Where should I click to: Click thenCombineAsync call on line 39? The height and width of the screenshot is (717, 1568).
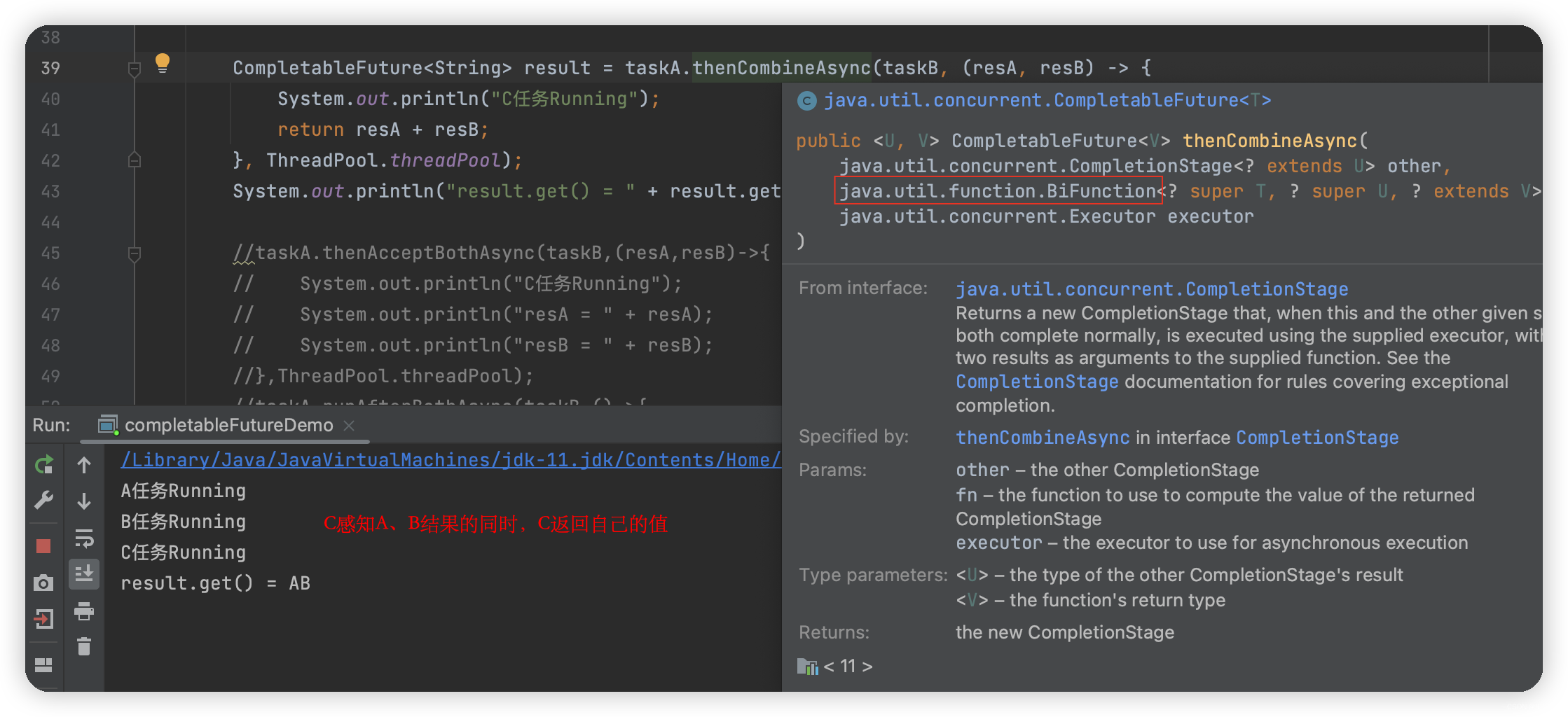pos(782,68)
